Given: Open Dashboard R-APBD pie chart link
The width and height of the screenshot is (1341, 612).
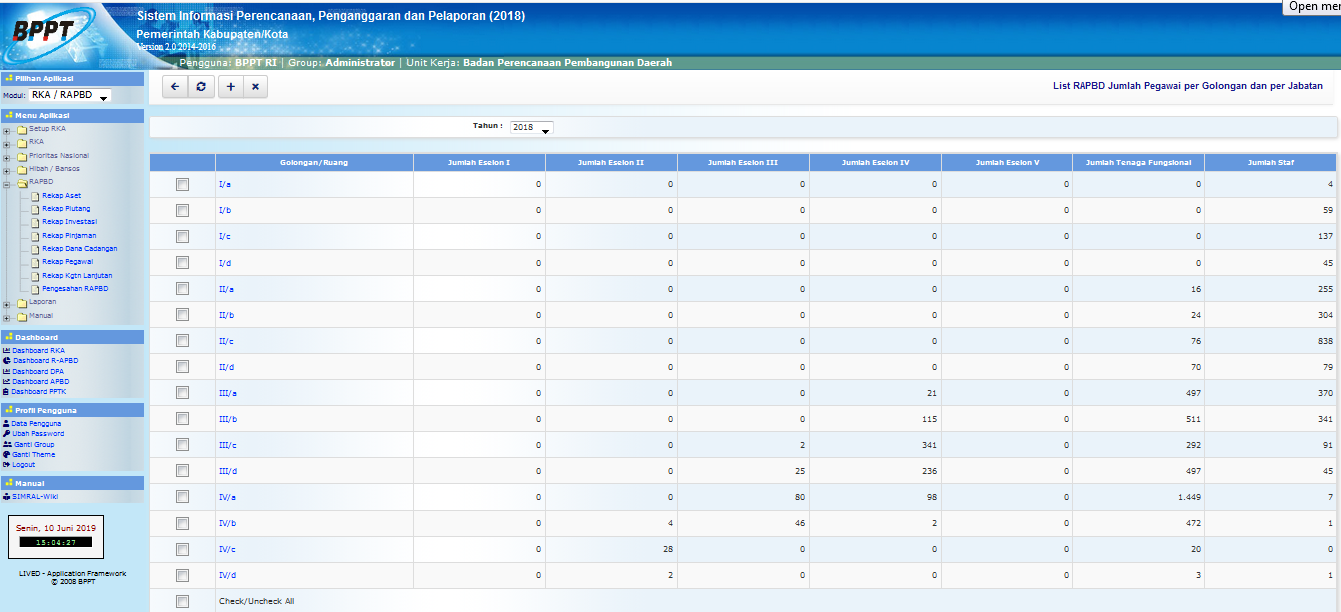Looking at the screenshot, I should click(44, 360).
